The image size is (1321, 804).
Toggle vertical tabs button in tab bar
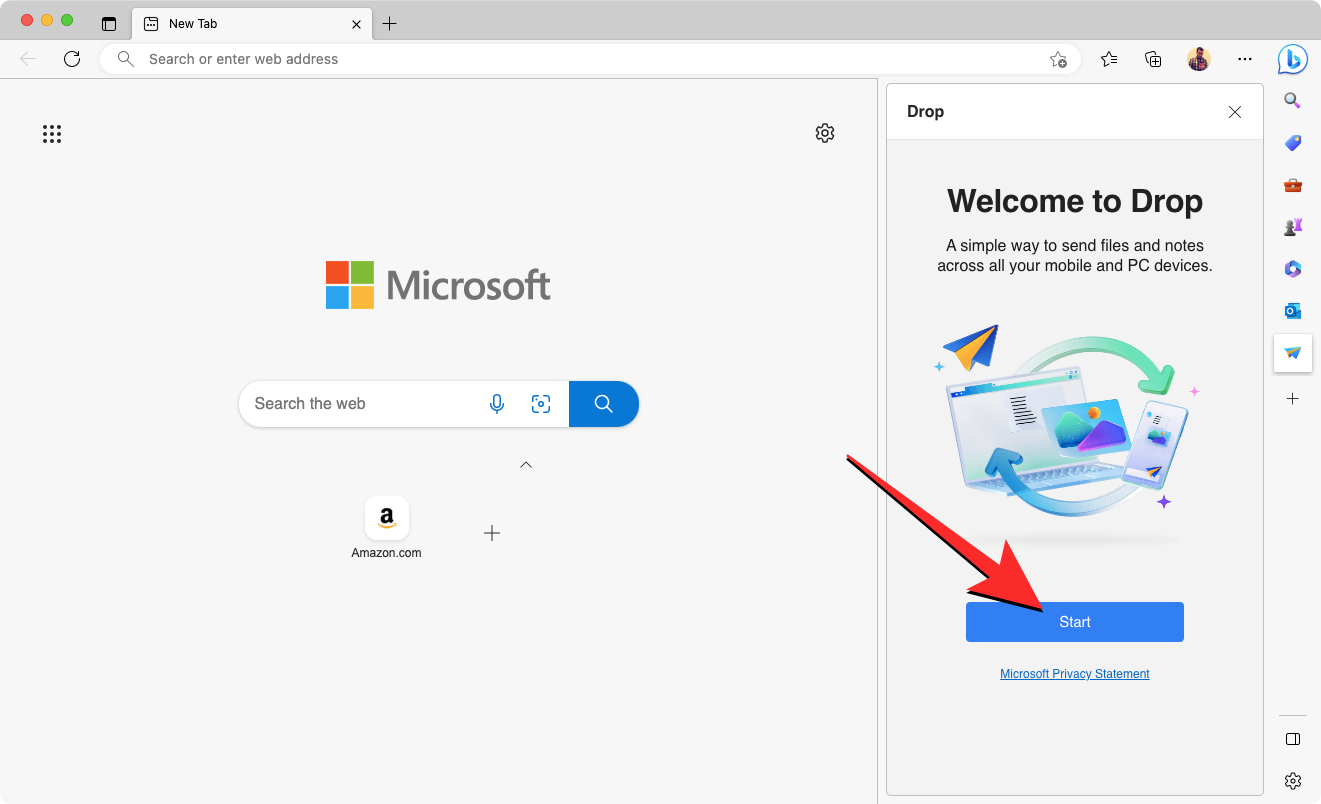109,24
